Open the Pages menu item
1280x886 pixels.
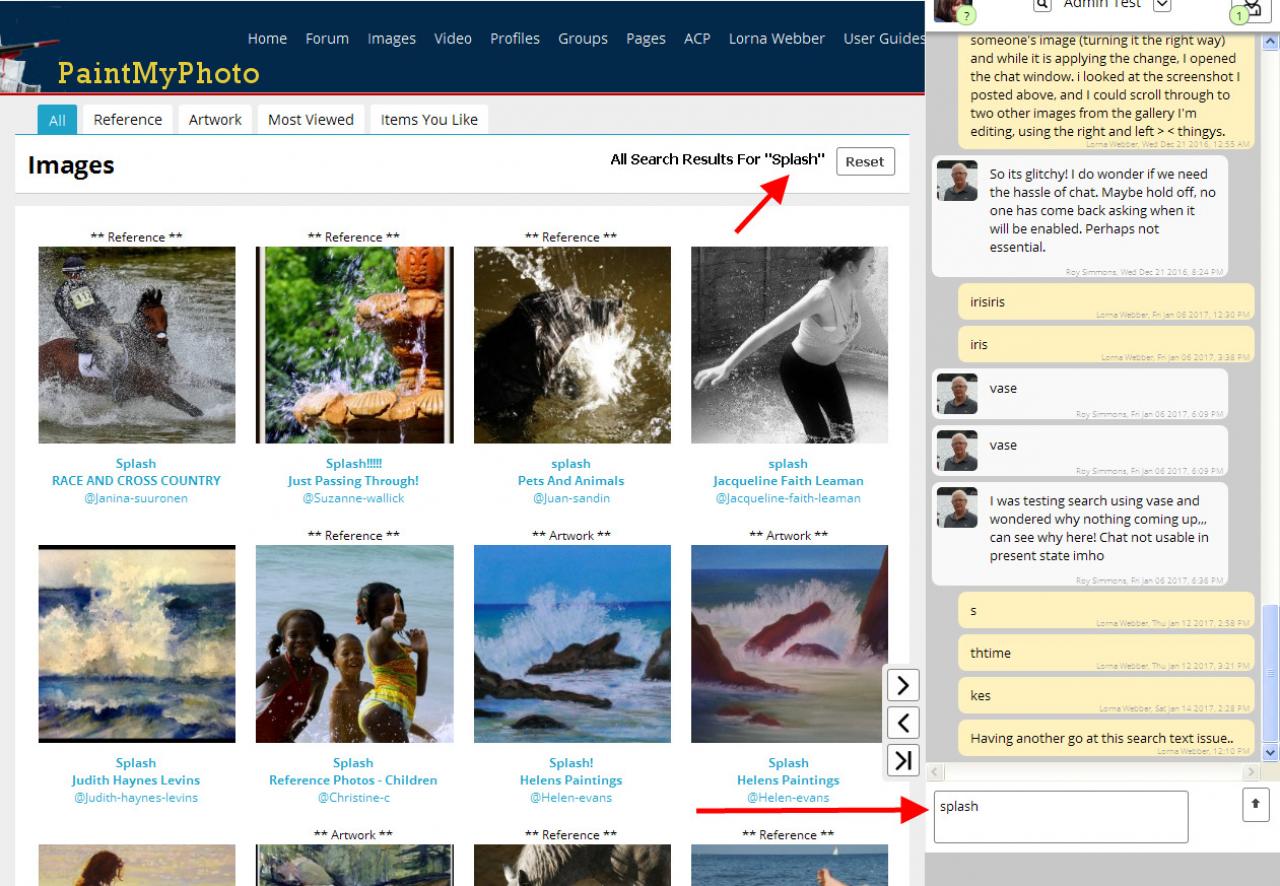point(646,39)
